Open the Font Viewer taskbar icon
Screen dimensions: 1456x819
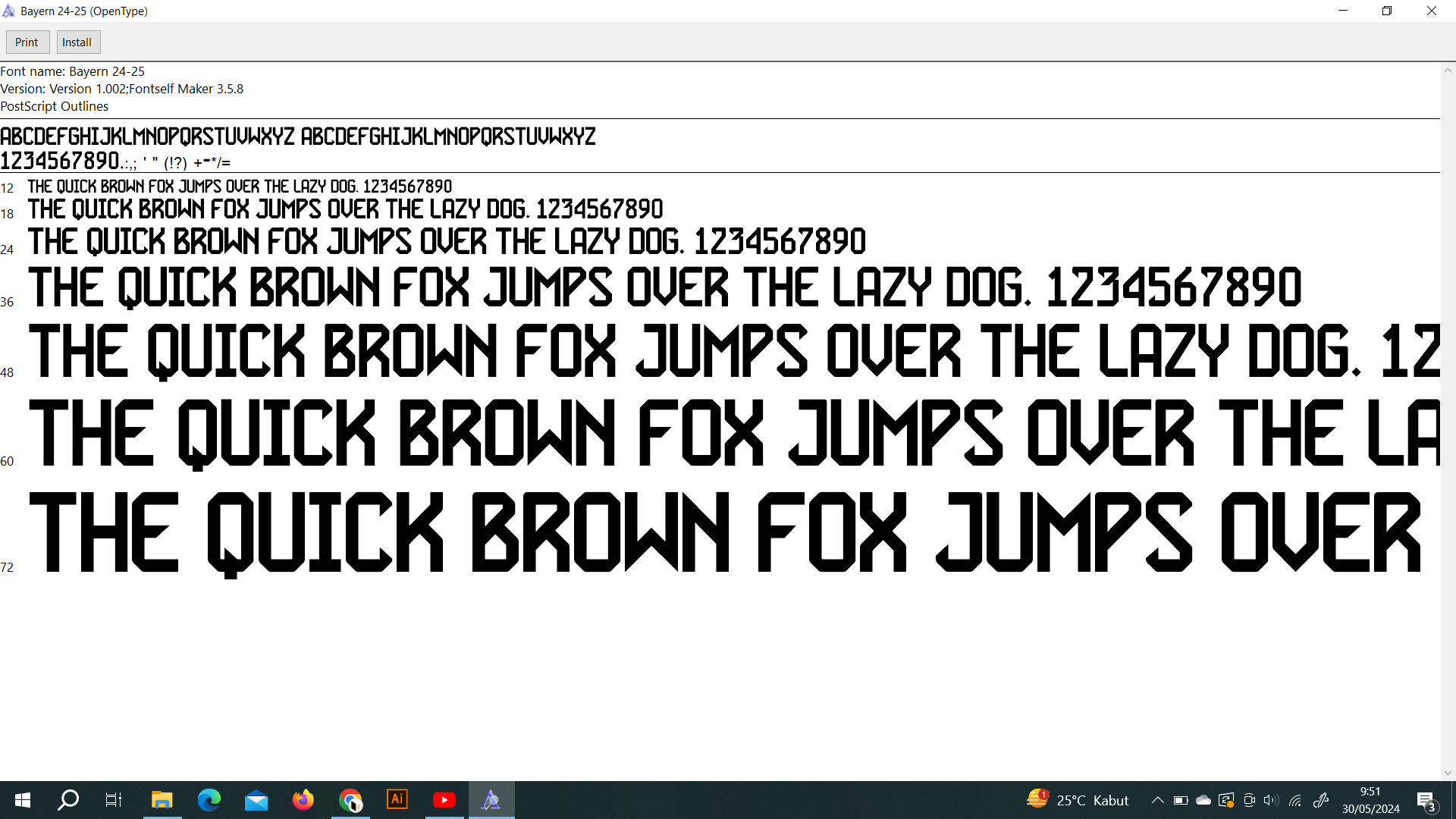tap(491, 799)
